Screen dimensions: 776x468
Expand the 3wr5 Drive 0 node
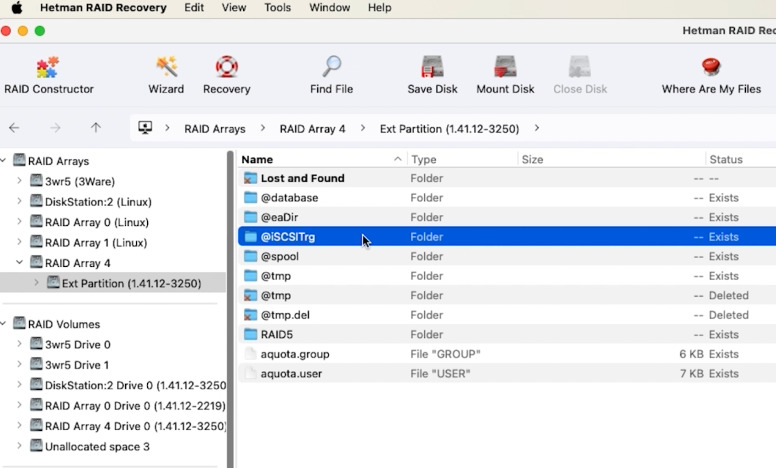[x=19, y=344]
